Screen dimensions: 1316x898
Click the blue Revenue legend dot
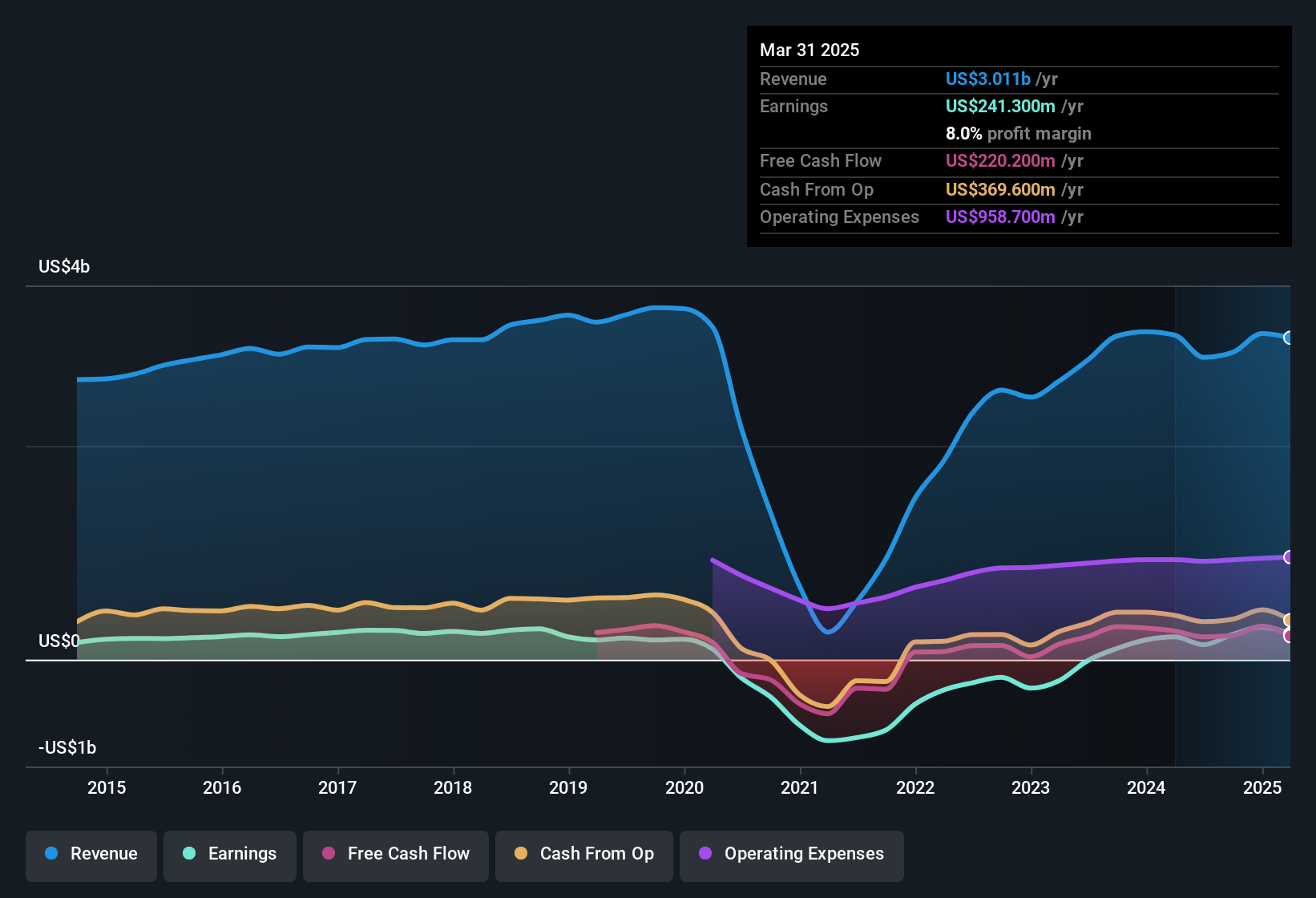(x=51, y=854)
